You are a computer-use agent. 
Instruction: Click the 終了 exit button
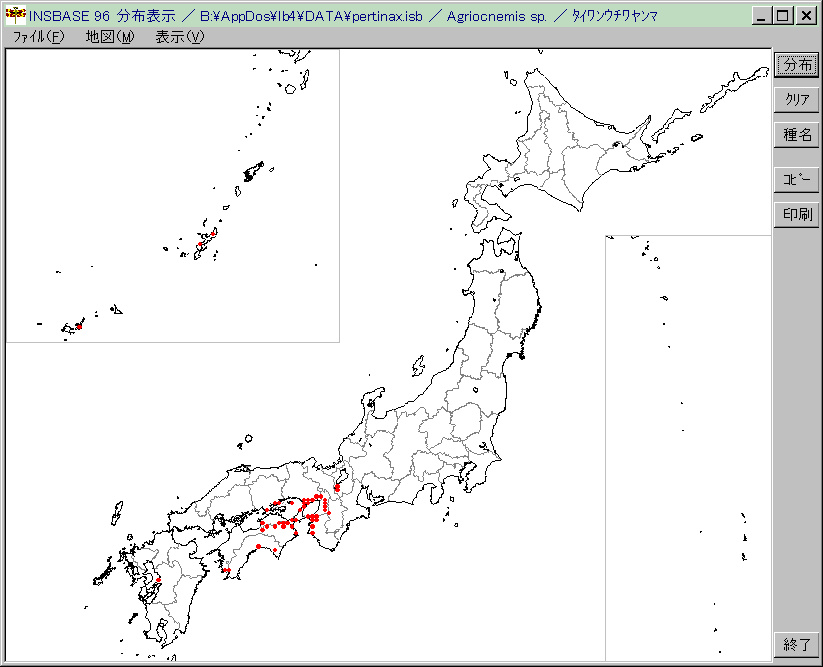coord(797,644)
